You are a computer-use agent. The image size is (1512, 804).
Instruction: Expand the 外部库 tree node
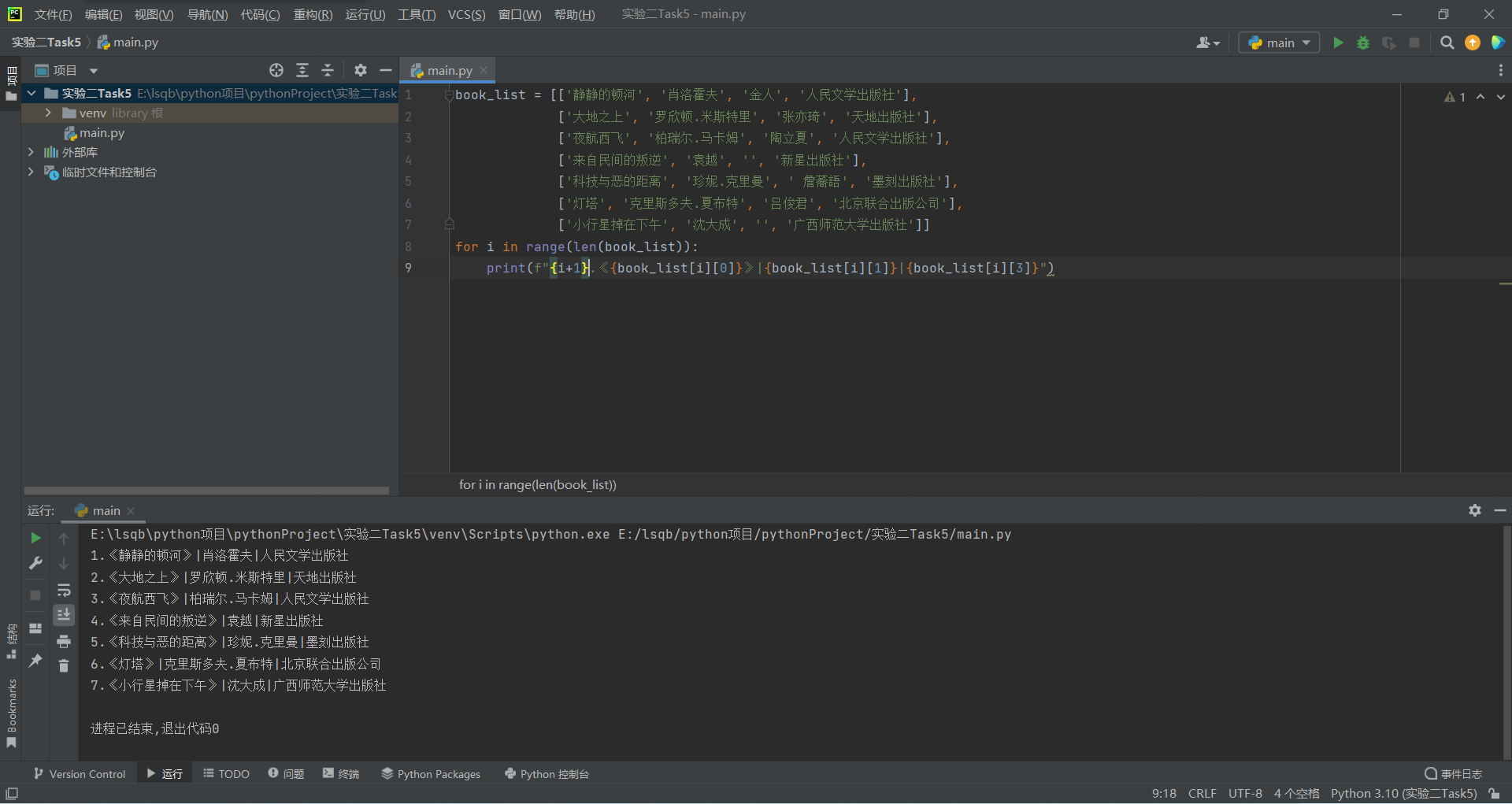click(x=31, y=152)
